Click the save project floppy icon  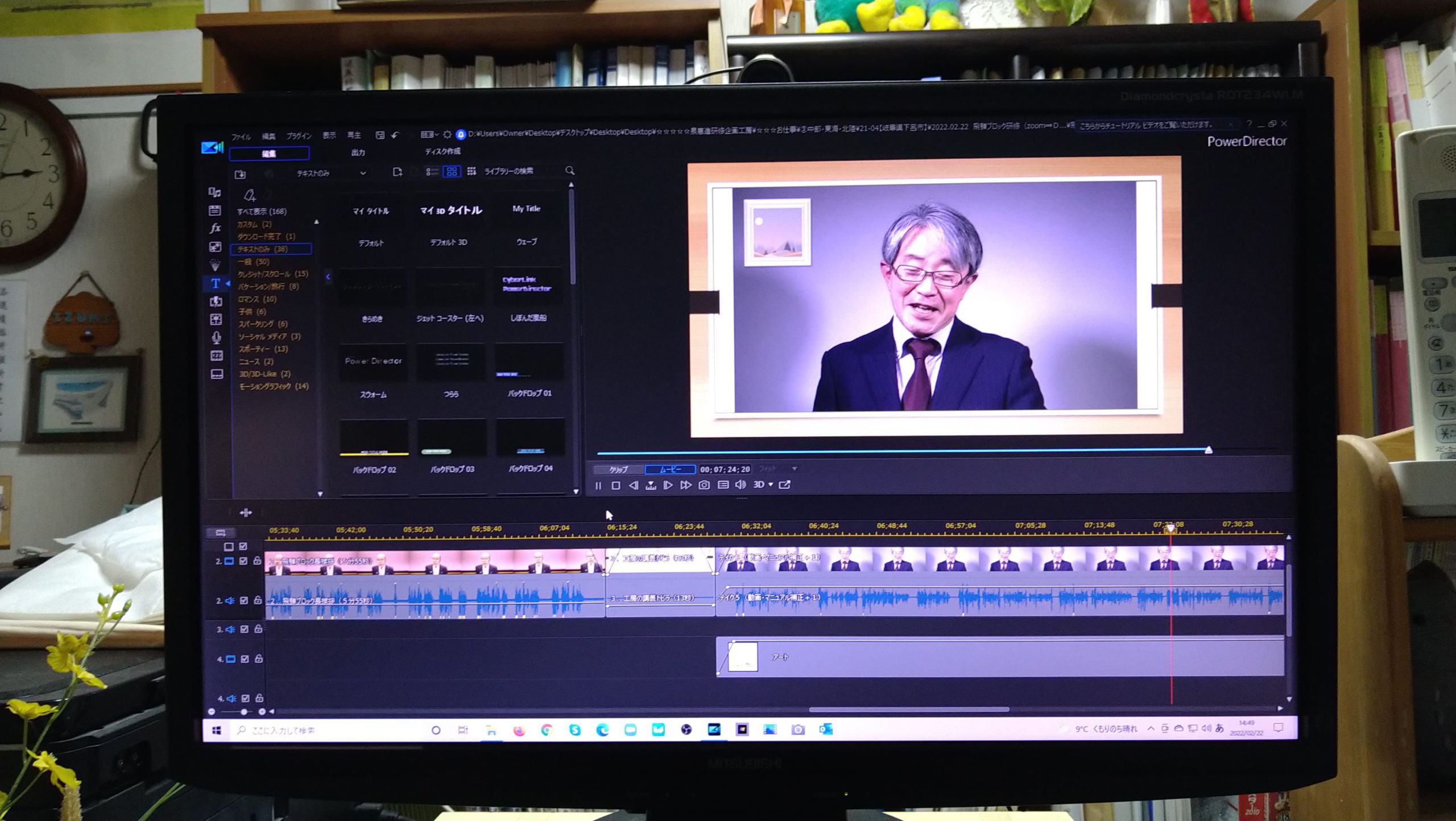coord(380,135)
